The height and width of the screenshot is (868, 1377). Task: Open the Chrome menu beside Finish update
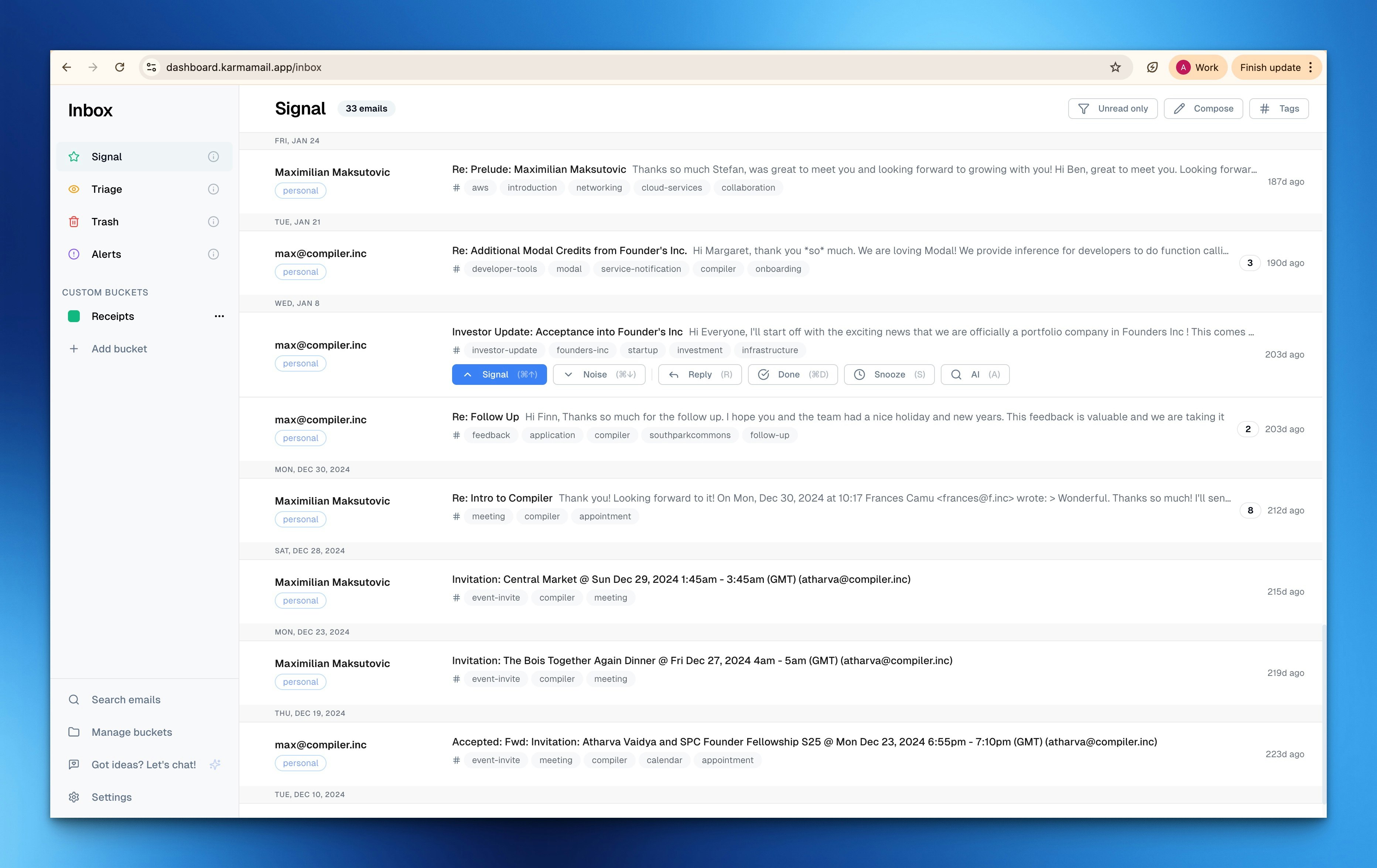(x=1311, y=68)
